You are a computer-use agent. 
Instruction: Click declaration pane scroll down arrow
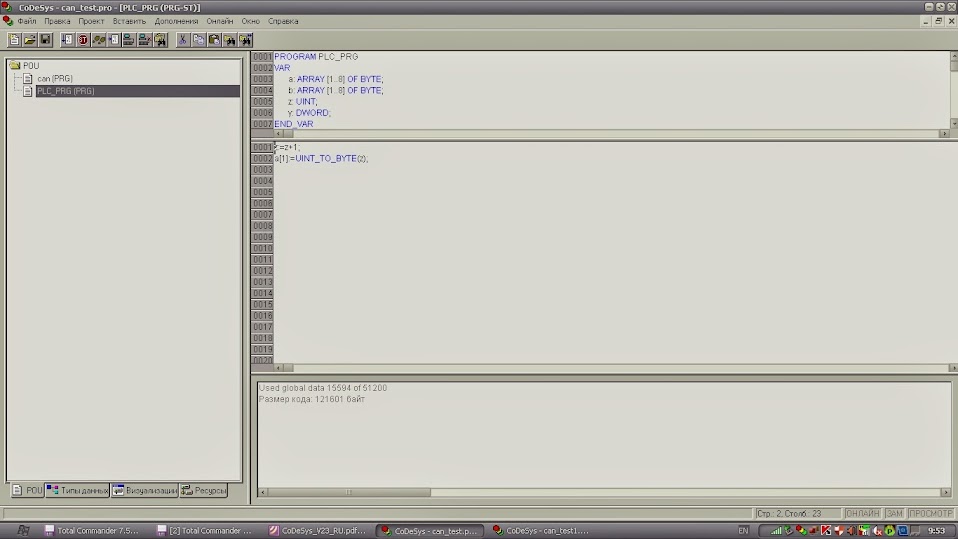pyautogui.click(x=954, y=123)
